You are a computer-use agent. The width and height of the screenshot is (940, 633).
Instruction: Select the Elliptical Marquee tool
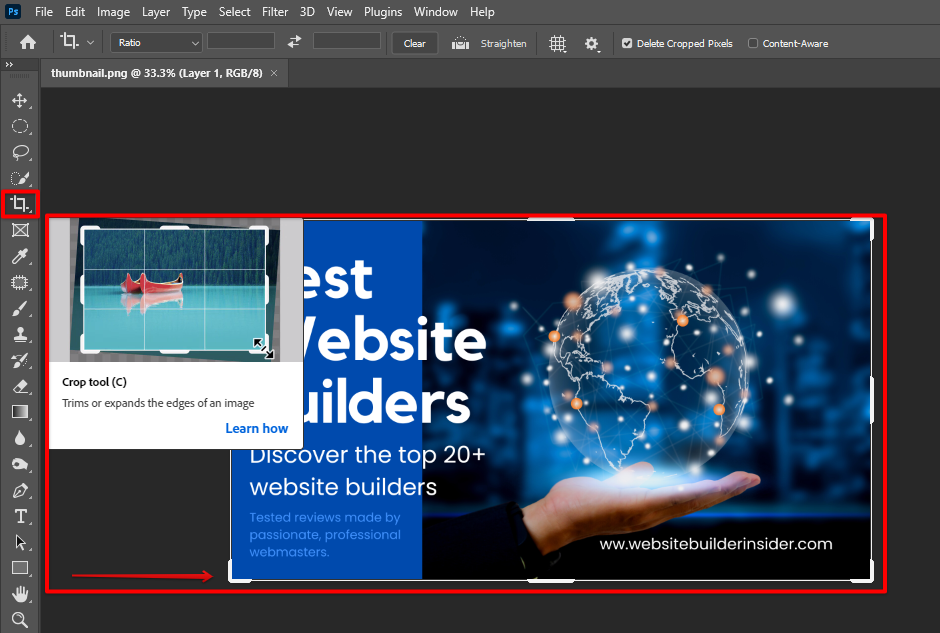[x=20, y=126]
